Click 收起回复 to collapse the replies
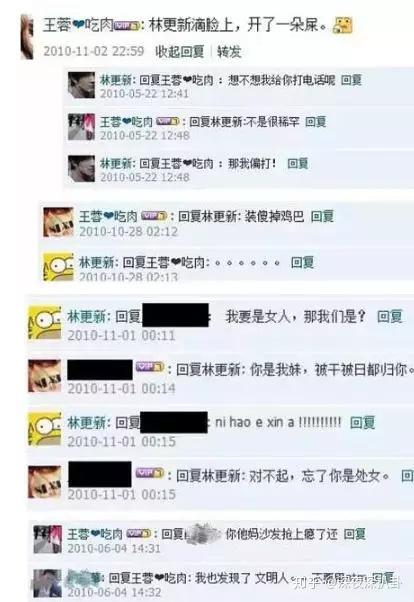414x602 pixels. 179,51
